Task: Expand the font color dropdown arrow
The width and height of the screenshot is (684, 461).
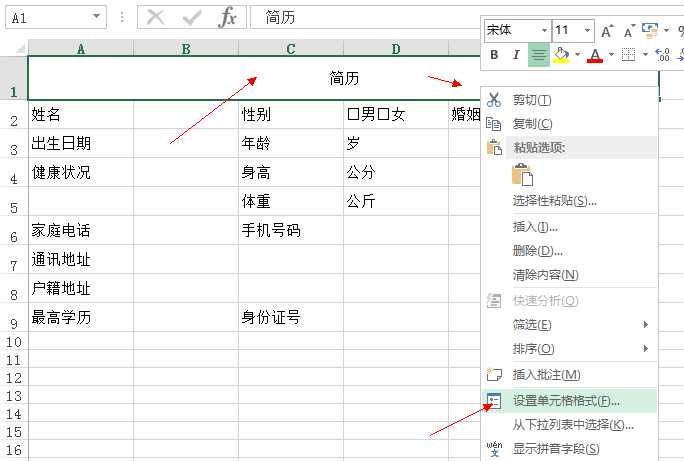Action: (x=611, y=55)
